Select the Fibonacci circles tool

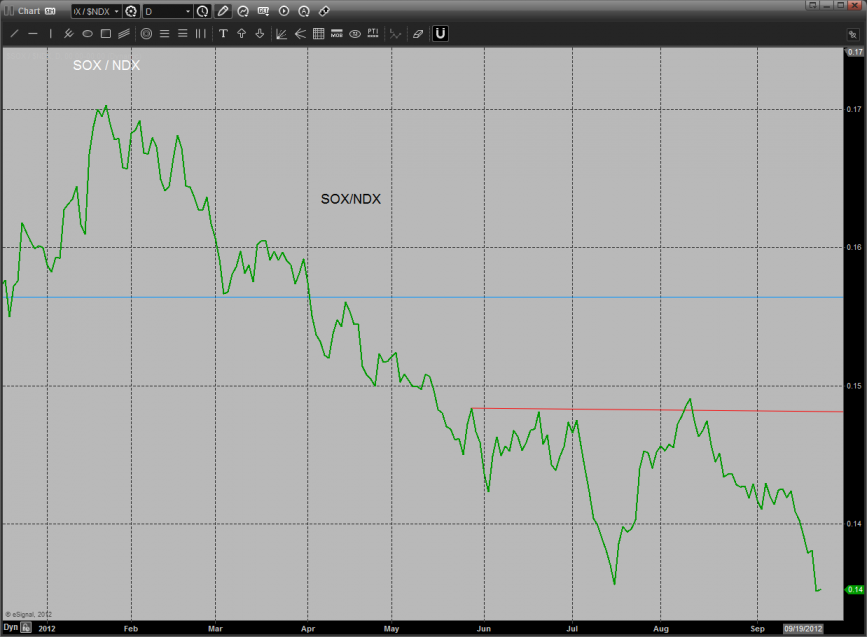point(146,33)
